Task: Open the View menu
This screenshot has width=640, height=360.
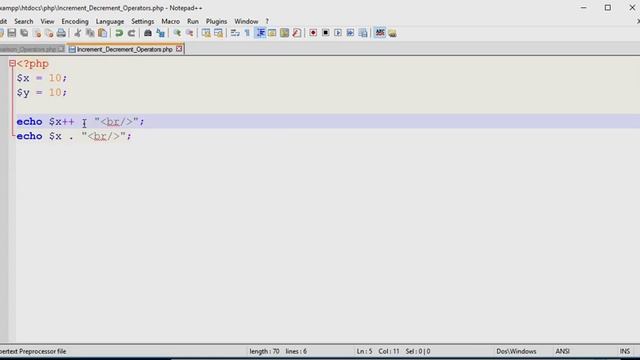Action: click(x=47, y=21)
